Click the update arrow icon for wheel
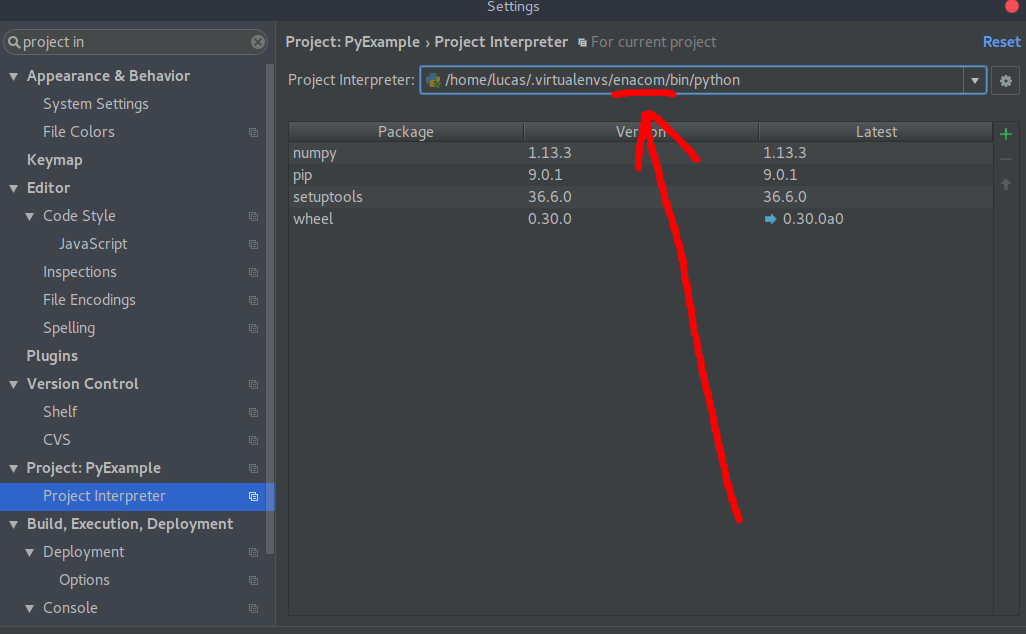This screenshot has height=634, width=1026. pos(770,219)
